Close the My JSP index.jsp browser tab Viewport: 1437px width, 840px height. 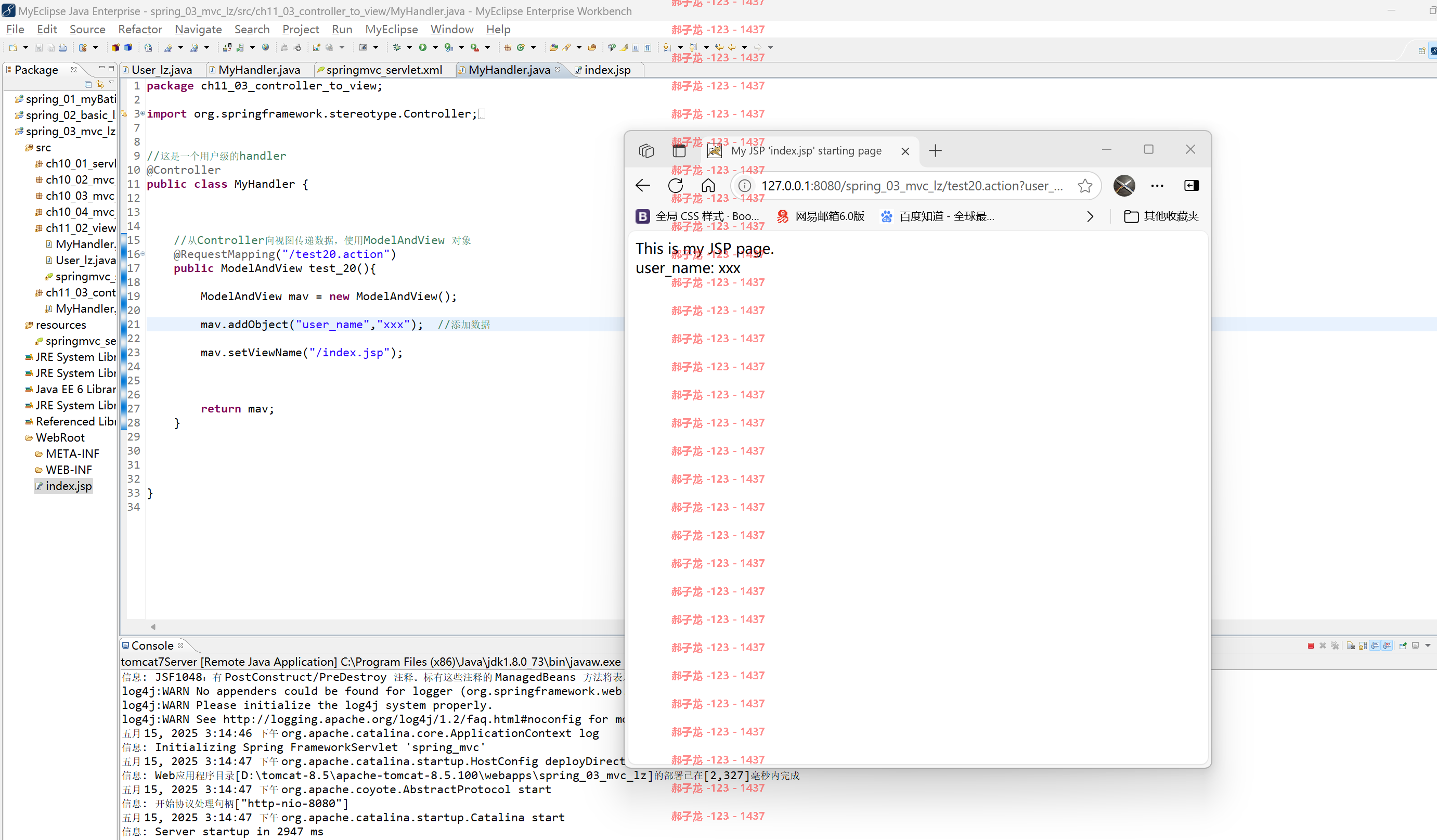[x=905, y=151]
